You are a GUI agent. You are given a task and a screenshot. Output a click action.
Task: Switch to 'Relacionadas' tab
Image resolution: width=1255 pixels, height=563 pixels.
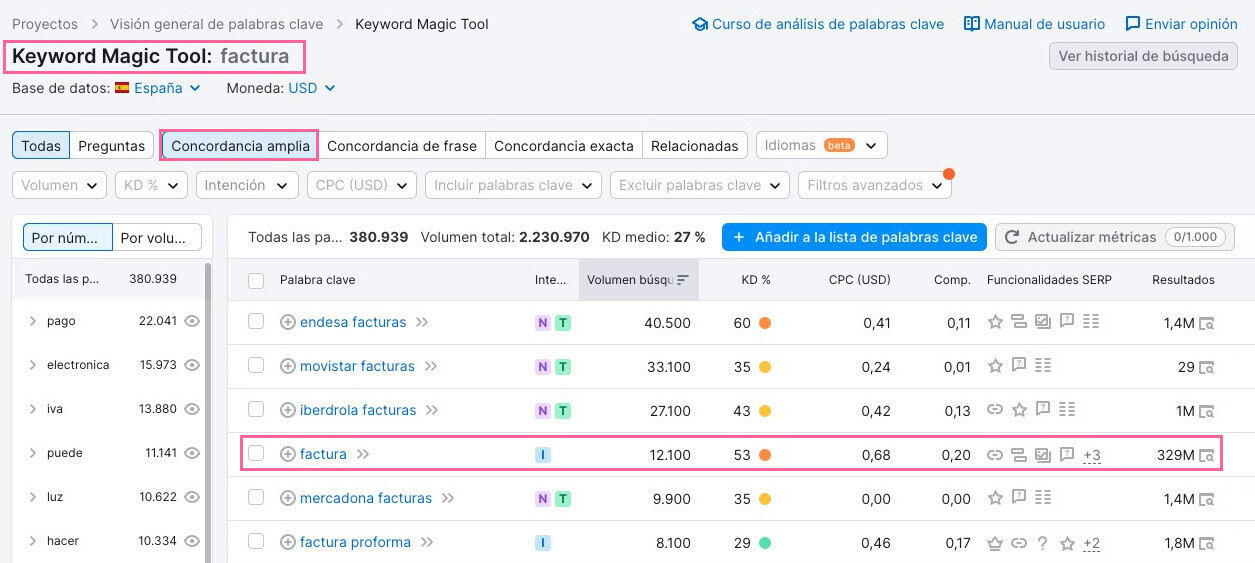point(694,145)
